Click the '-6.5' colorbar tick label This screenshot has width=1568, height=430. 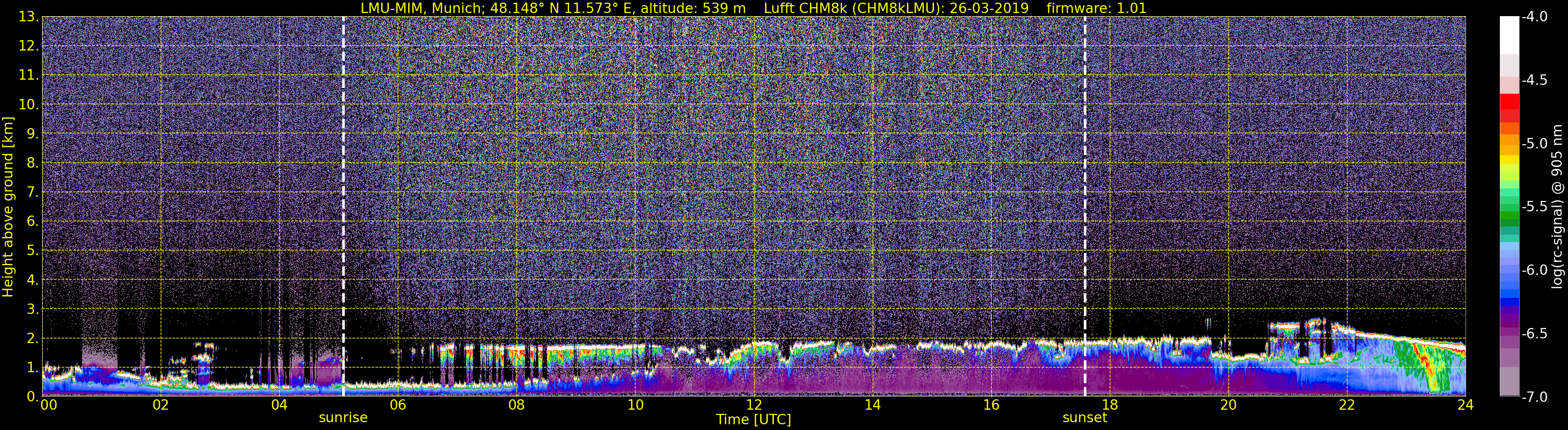[1534, 334]
